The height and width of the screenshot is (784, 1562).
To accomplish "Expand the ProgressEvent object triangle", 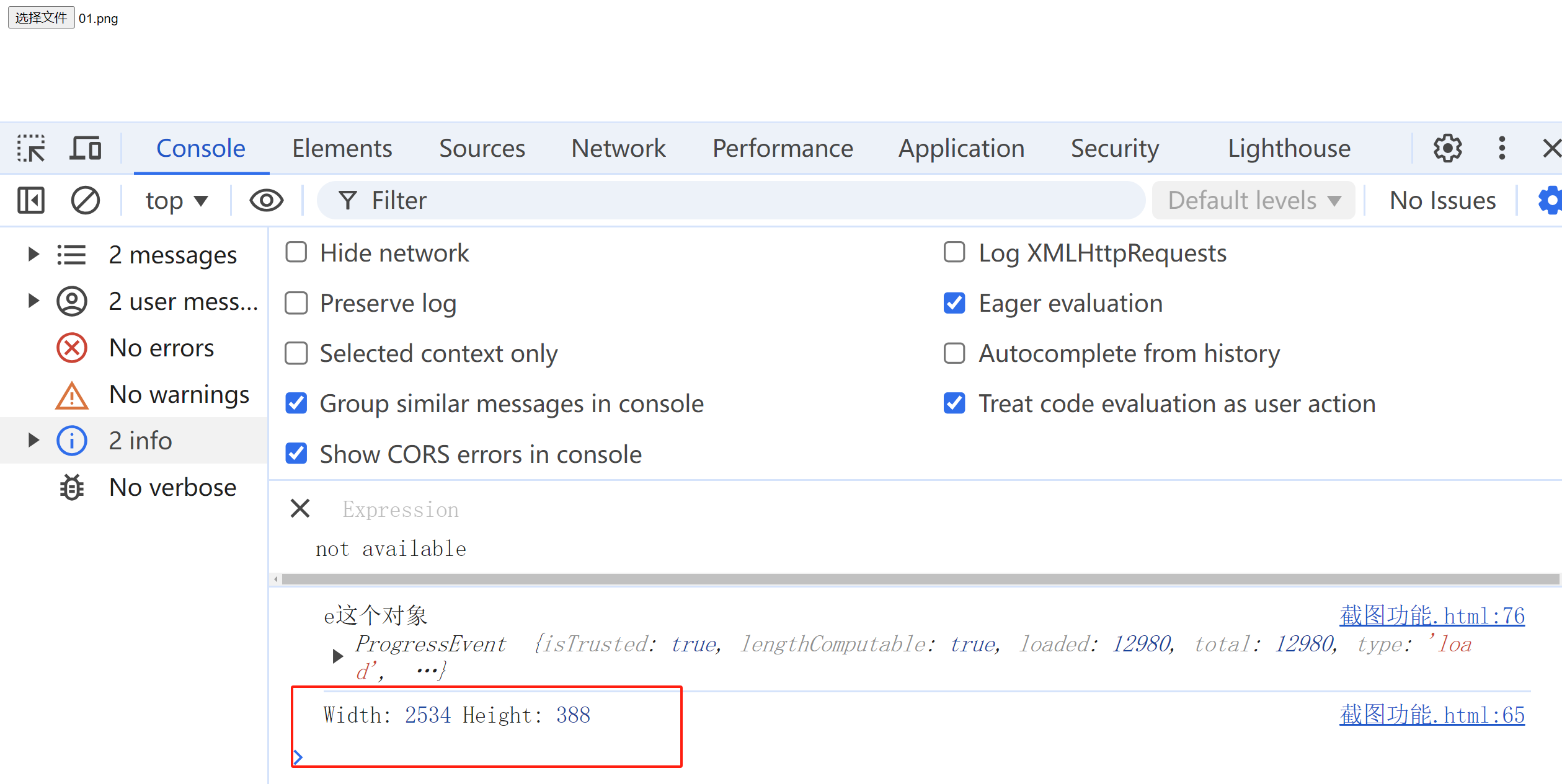I will (337, 656).
